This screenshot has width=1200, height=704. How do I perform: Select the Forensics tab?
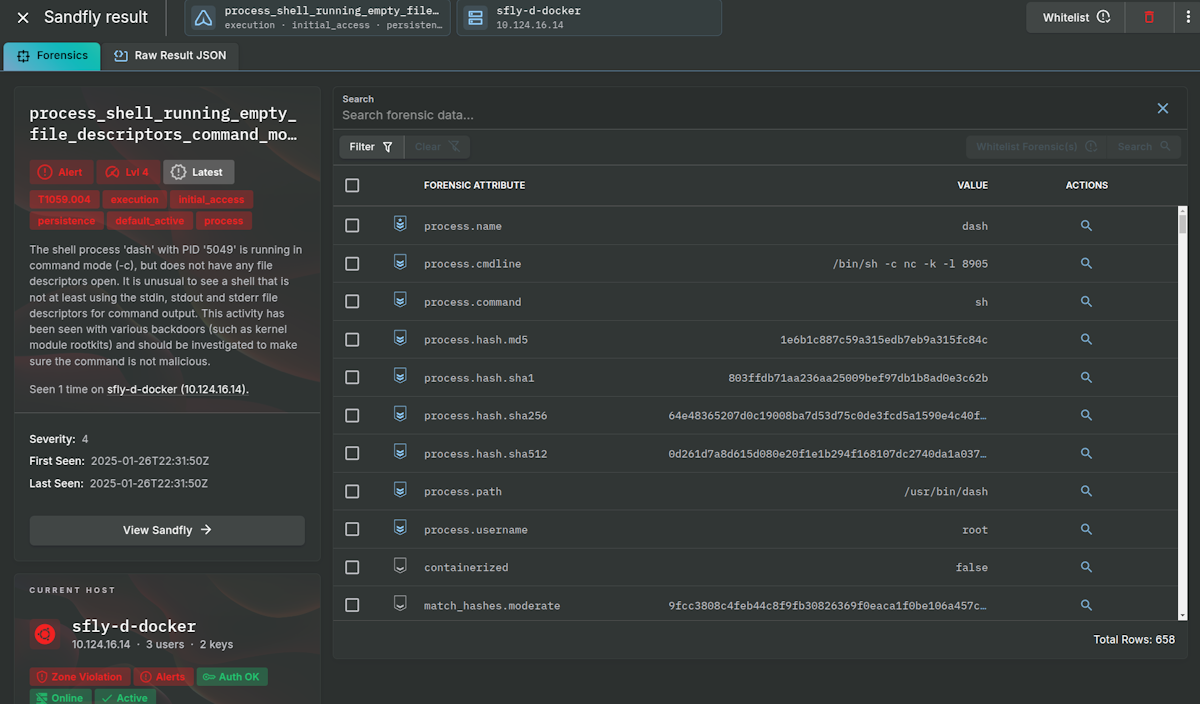pos(52,56)
